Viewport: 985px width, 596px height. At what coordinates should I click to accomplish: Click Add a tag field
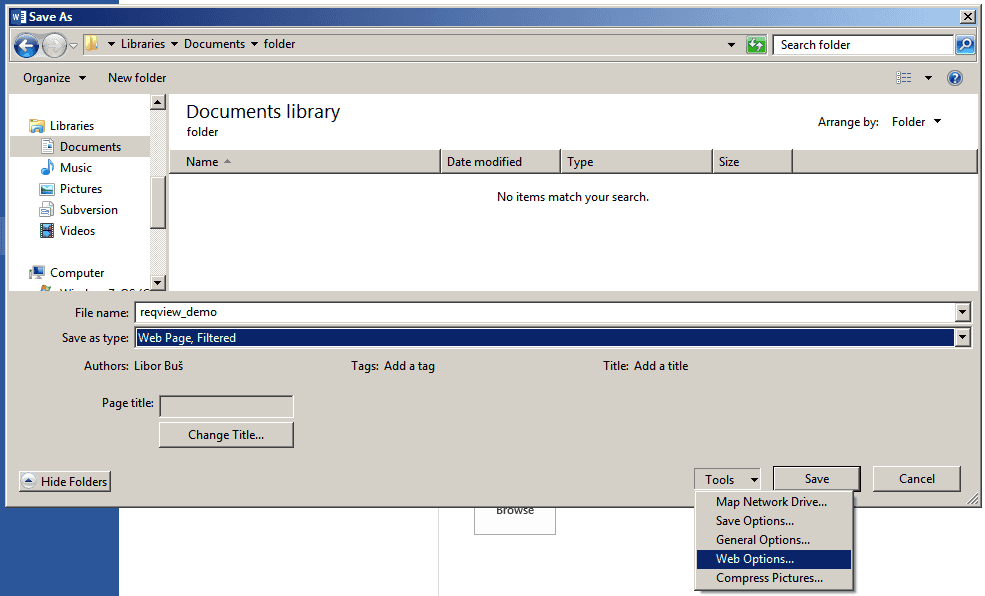coord(409,366)
